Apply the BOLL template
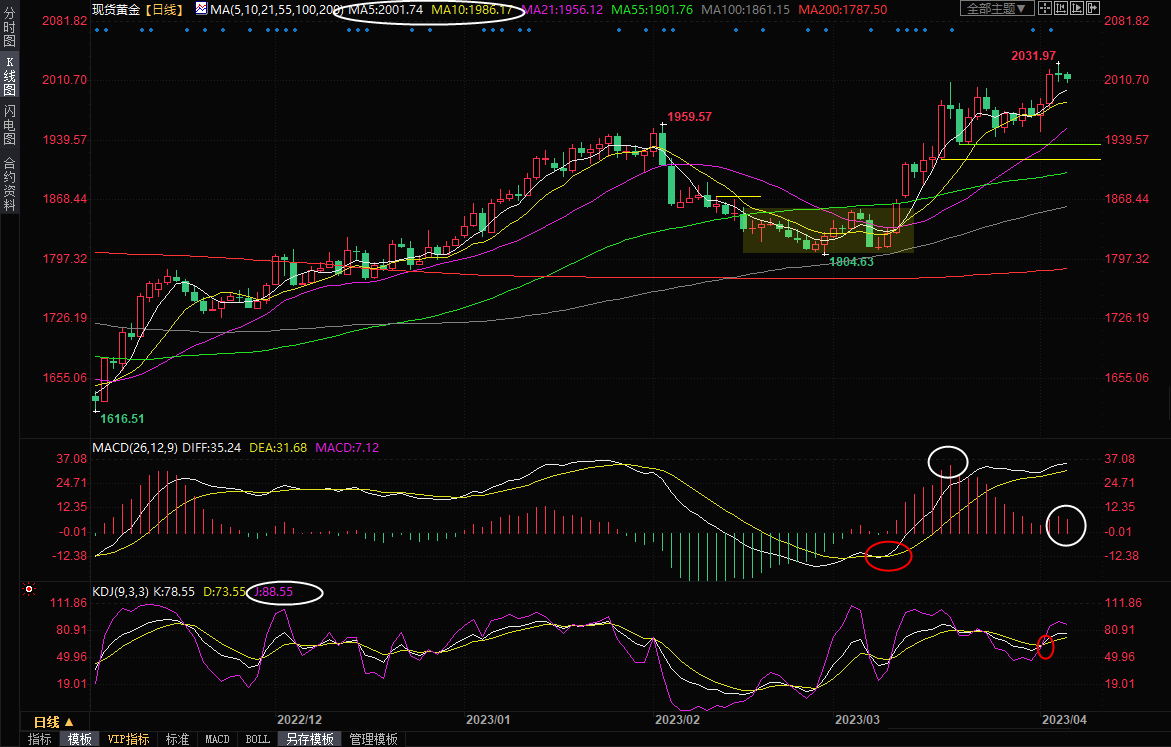The width and height of the screenshot is (1171, 747). [257, 740]
